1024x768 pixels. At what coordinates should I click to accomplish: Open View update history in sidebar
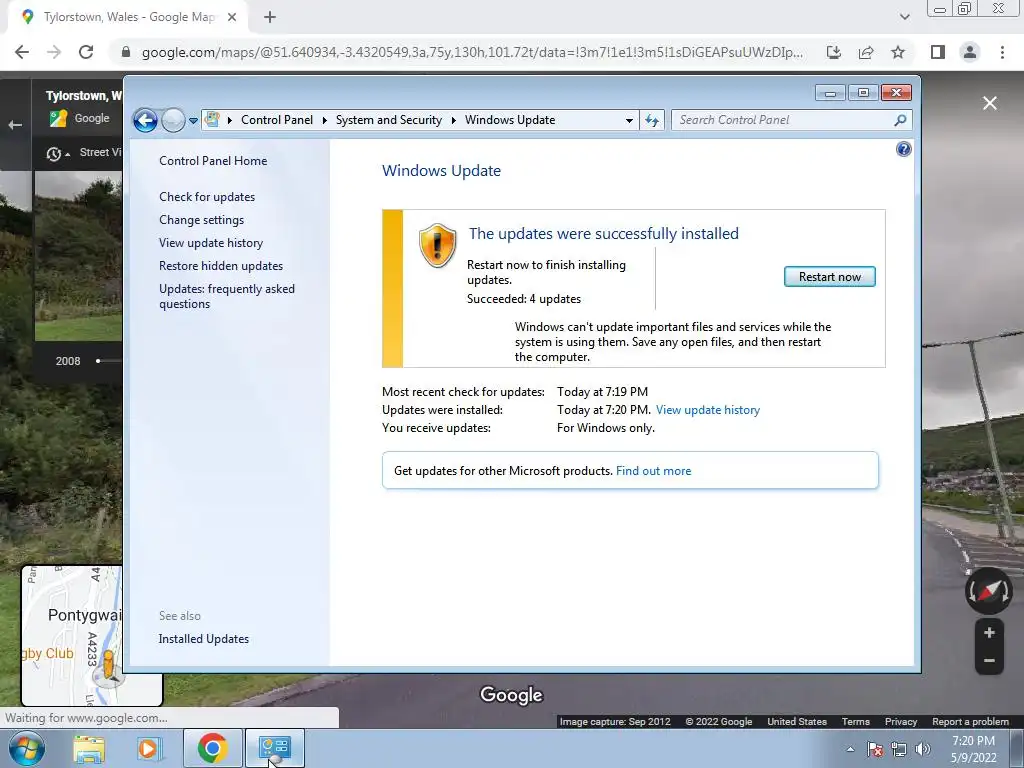pyautogui.click(x=211, y=243)
